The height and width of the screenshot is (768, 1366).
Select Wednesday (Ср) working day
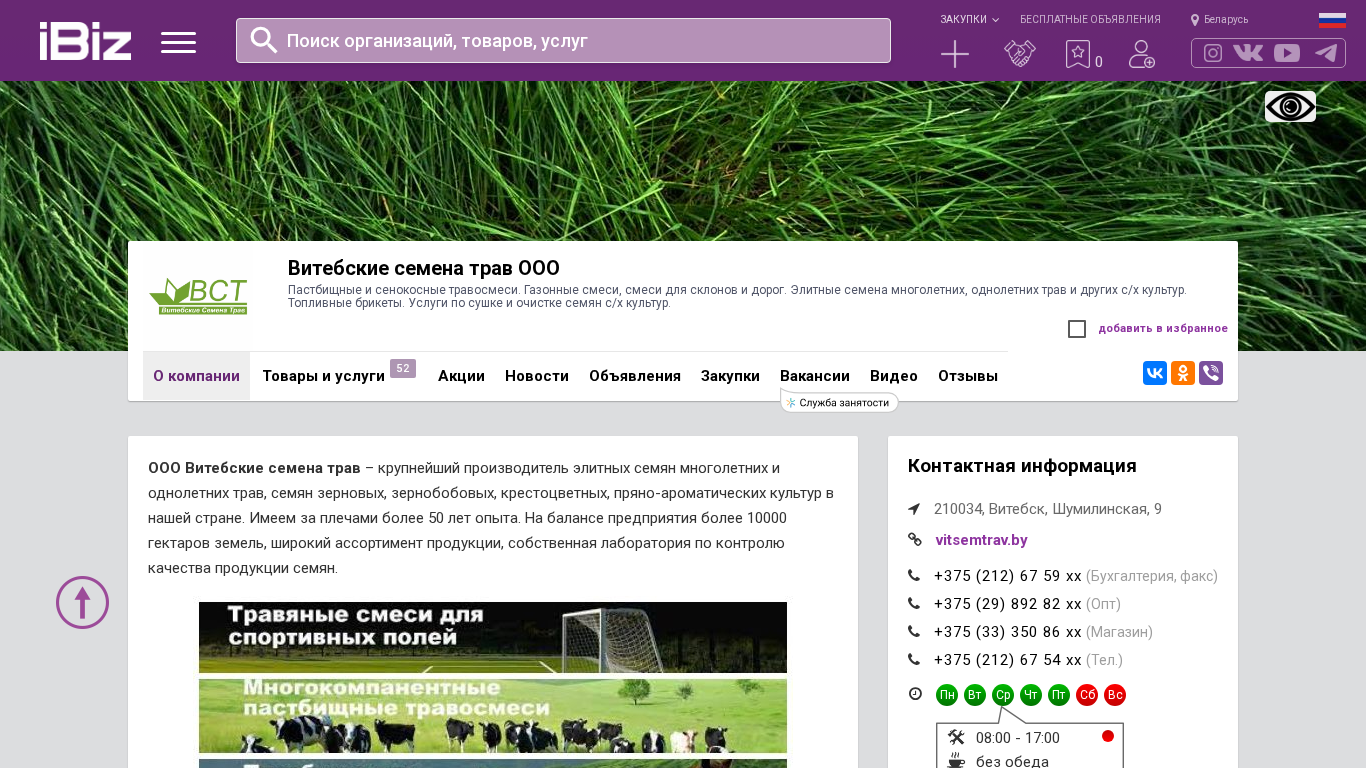tap(1003, 695)
